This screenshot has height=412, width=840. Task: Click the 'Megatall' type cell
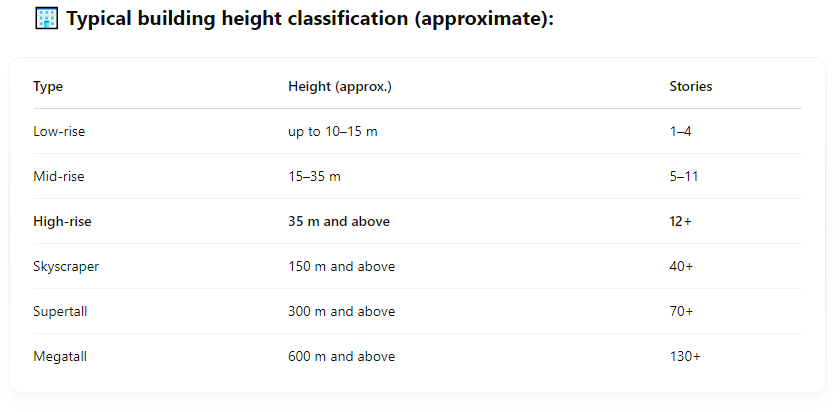click(x=60, y=356)
